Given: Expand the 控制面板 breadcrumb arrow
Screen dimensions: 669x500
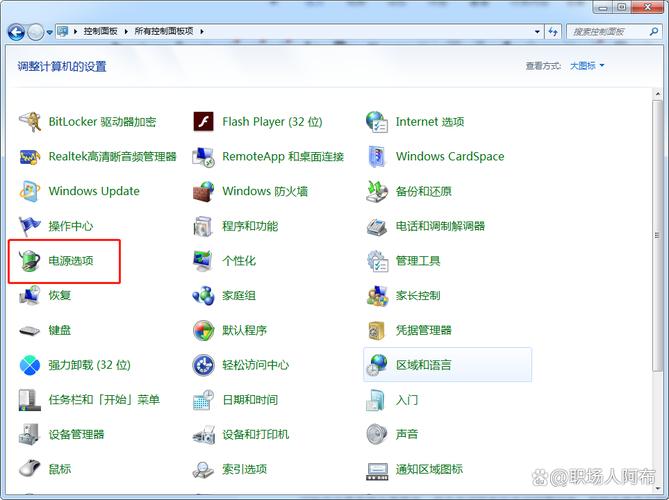Looking at the screenshot, I should (125, 32).
